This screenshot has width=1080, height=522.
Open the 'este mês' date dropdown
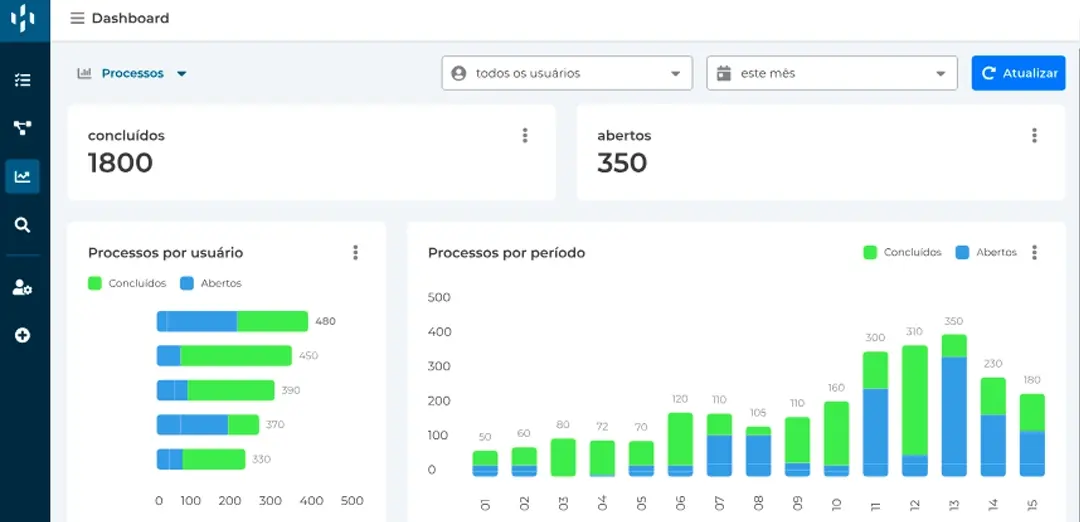tap(831, 73)
